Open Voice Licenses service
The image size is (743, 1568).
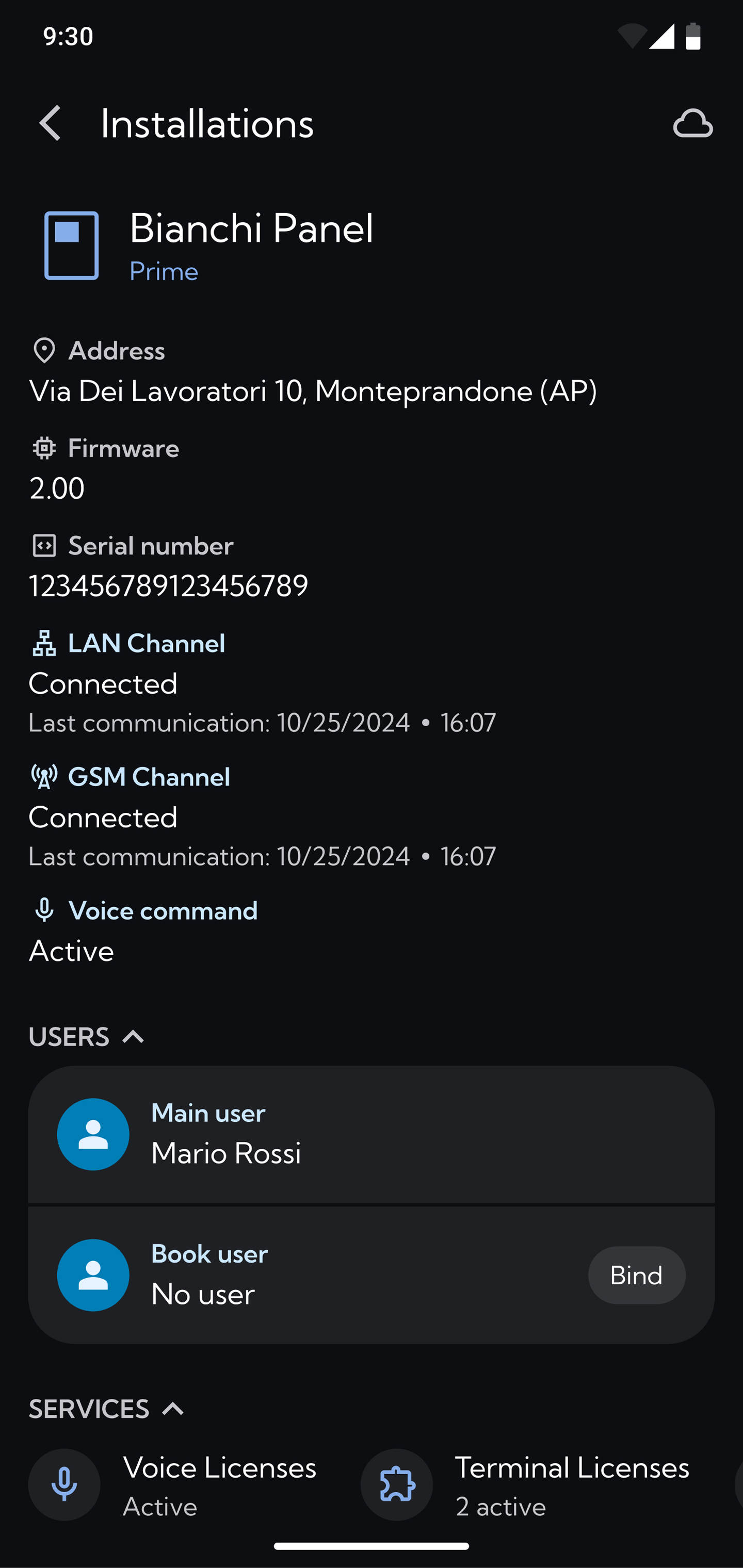pos(173,1485)
